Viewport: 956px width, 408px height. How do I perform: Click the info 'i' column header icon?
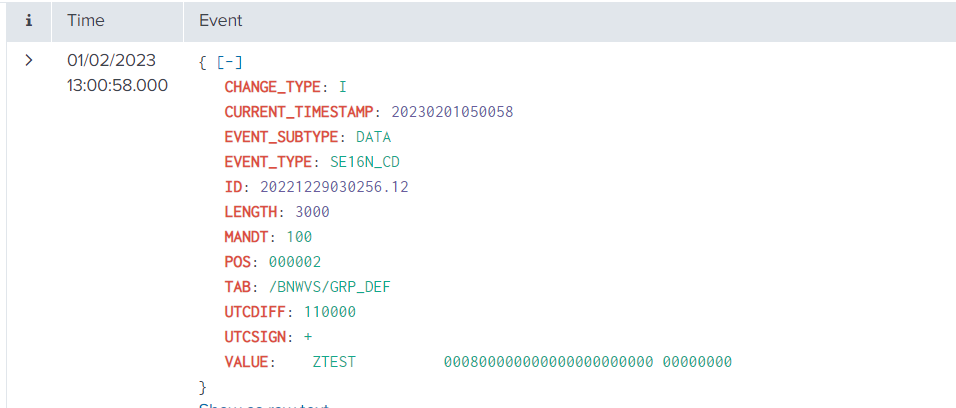(x=29, y=20)
